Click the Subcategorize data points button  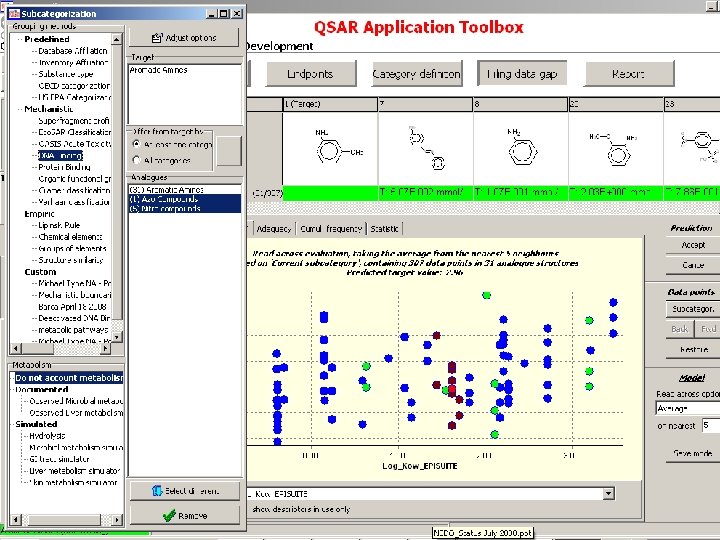693,309
